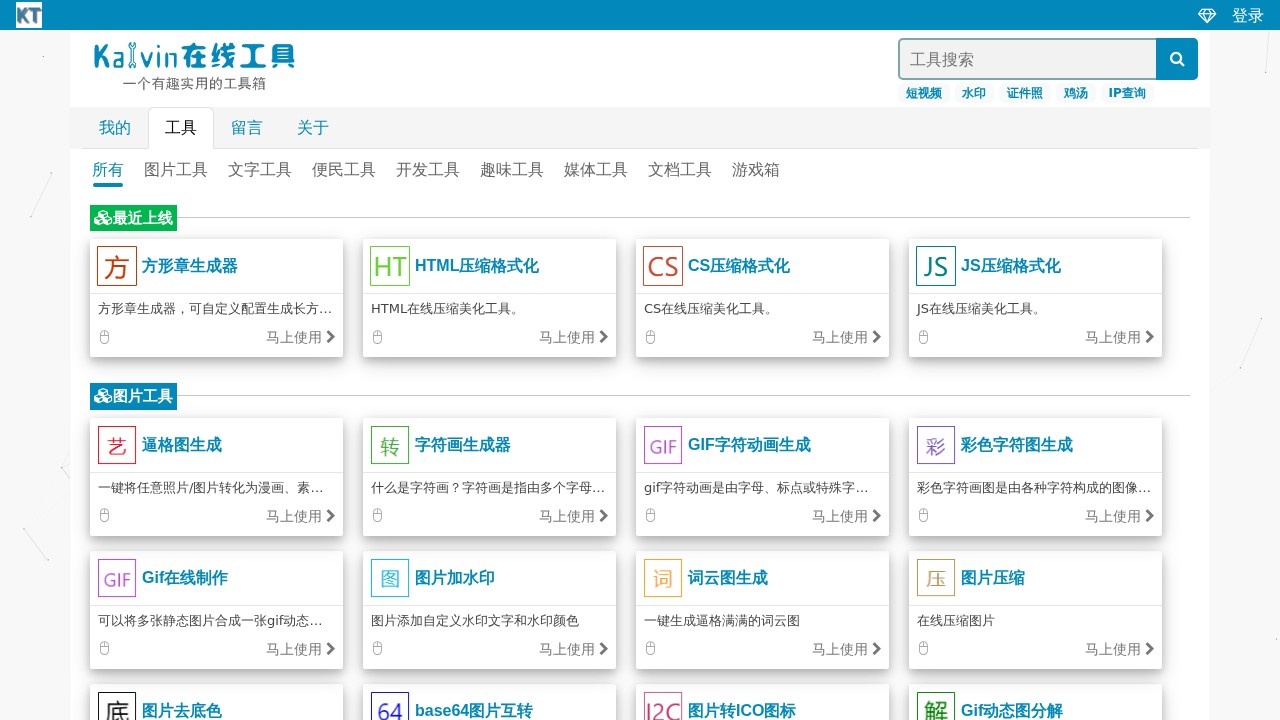Click the 转 icon for 字符画生成器

[389, 445]
